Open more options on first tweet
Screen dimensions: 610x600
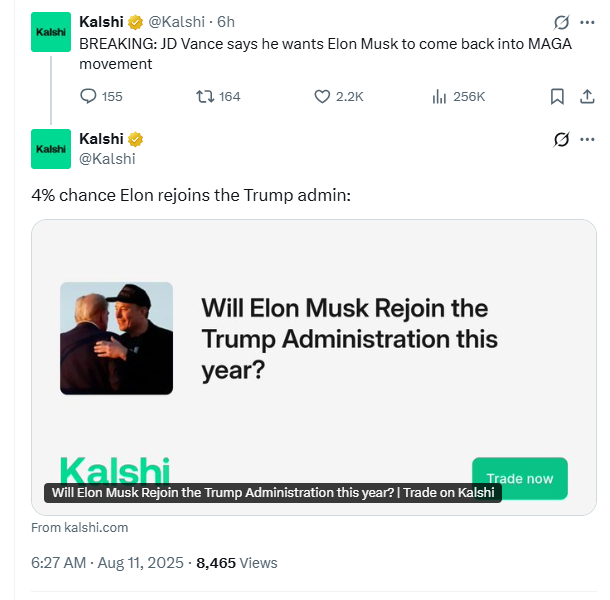[x=587, y=22]
